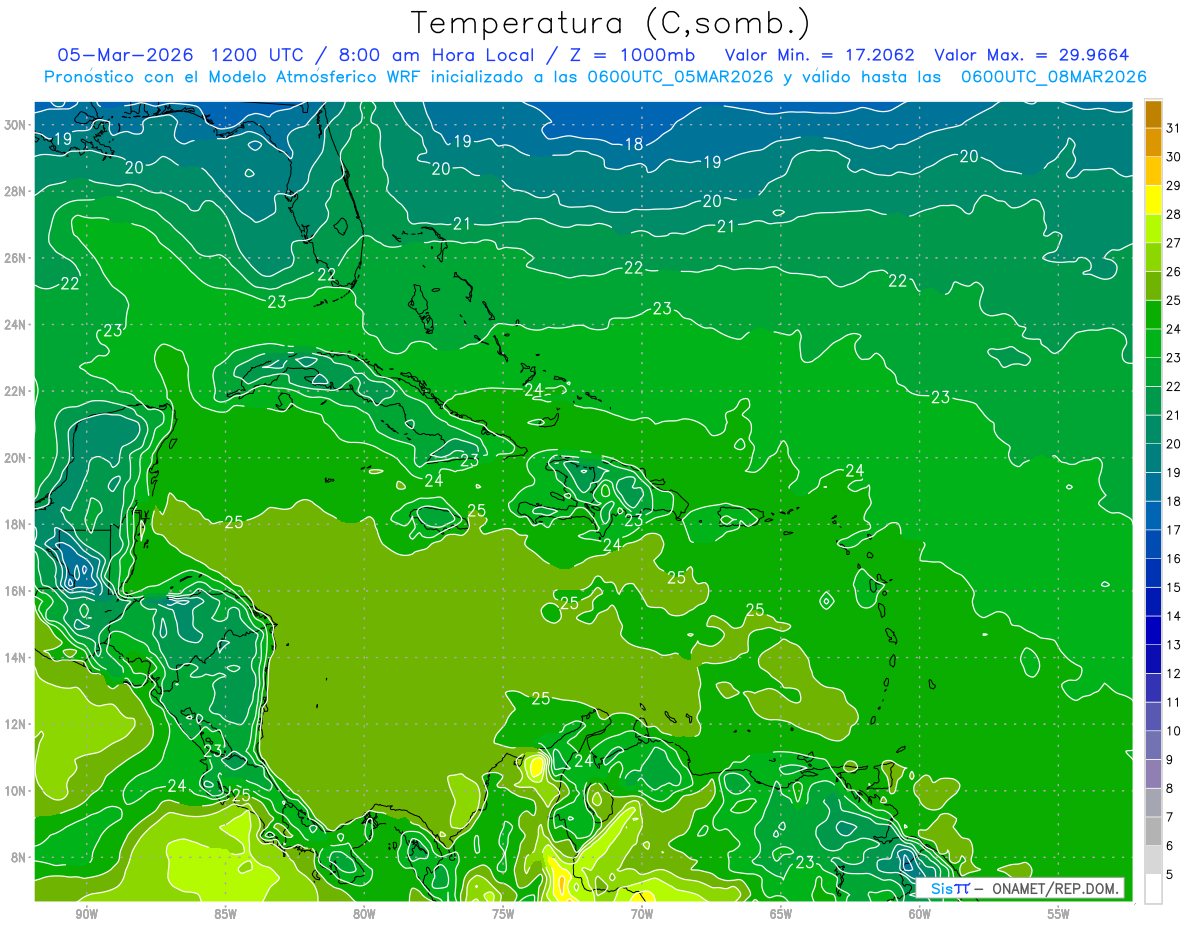Click the colorbar scale label "8"
This screenshot has height=927, width=1200.
1171,788
